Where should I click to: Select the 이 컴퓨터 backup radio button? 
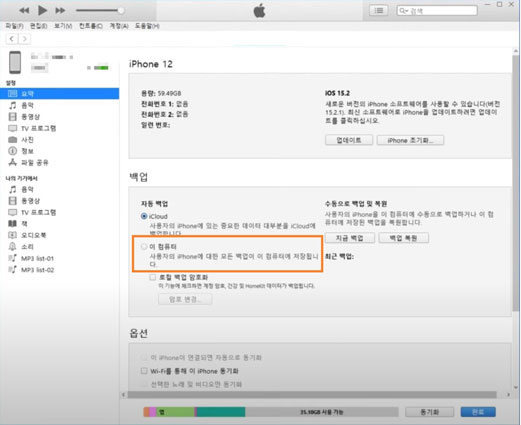point(144,247)
